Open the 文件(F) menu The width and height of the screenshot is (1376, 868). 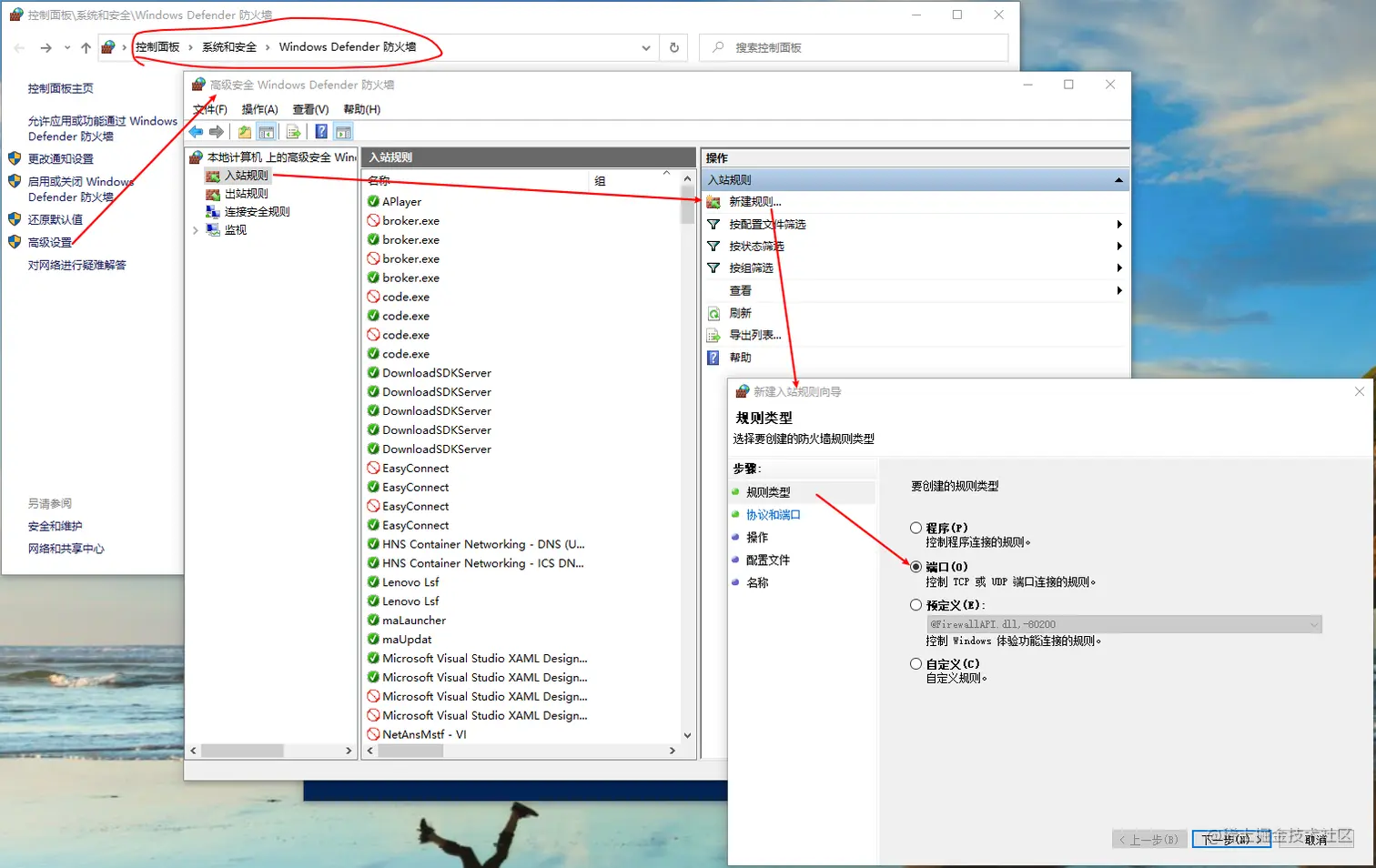[x=210, y=109]
